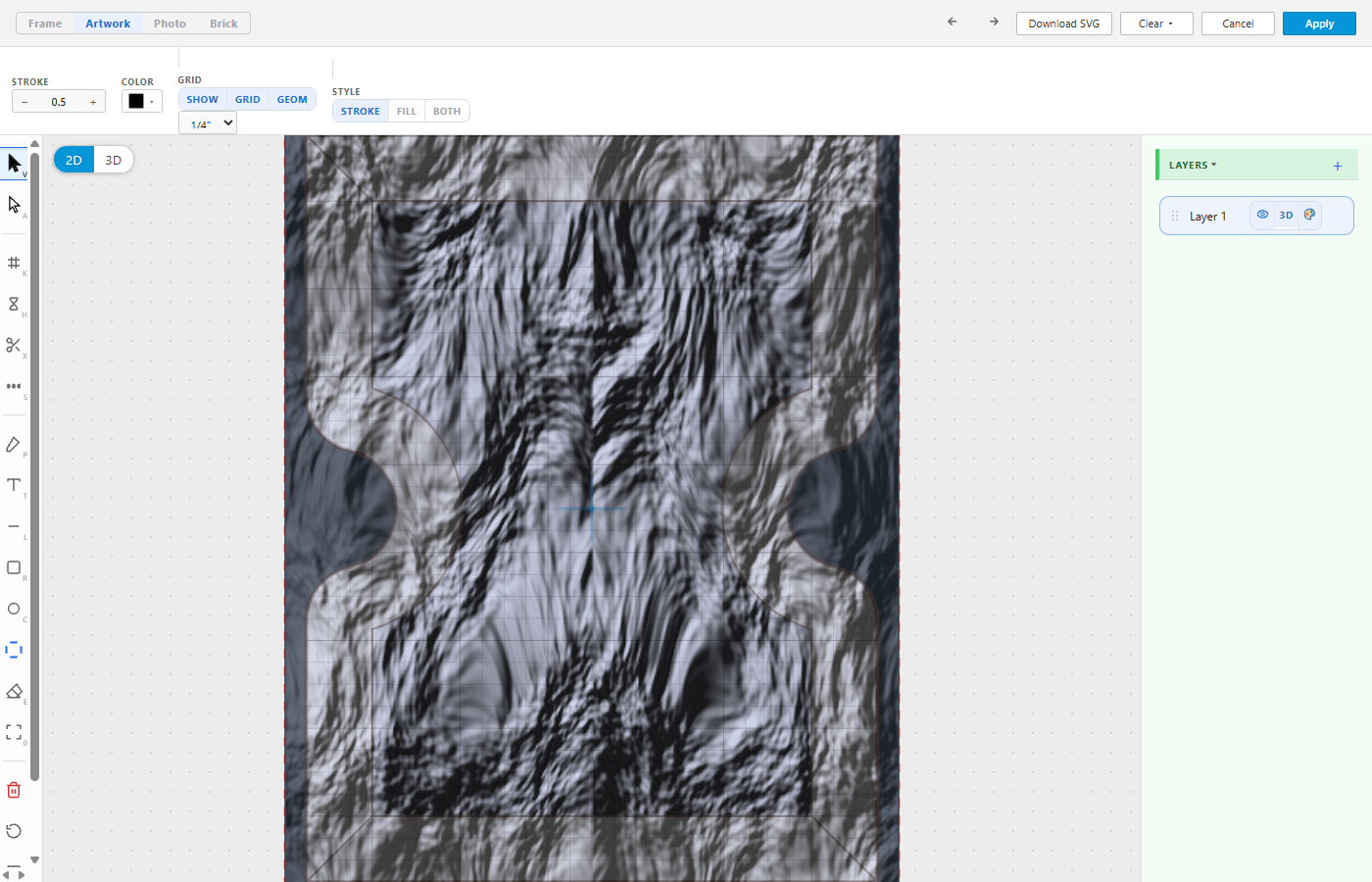Toggle the GRID snap option

pos(248,99)
